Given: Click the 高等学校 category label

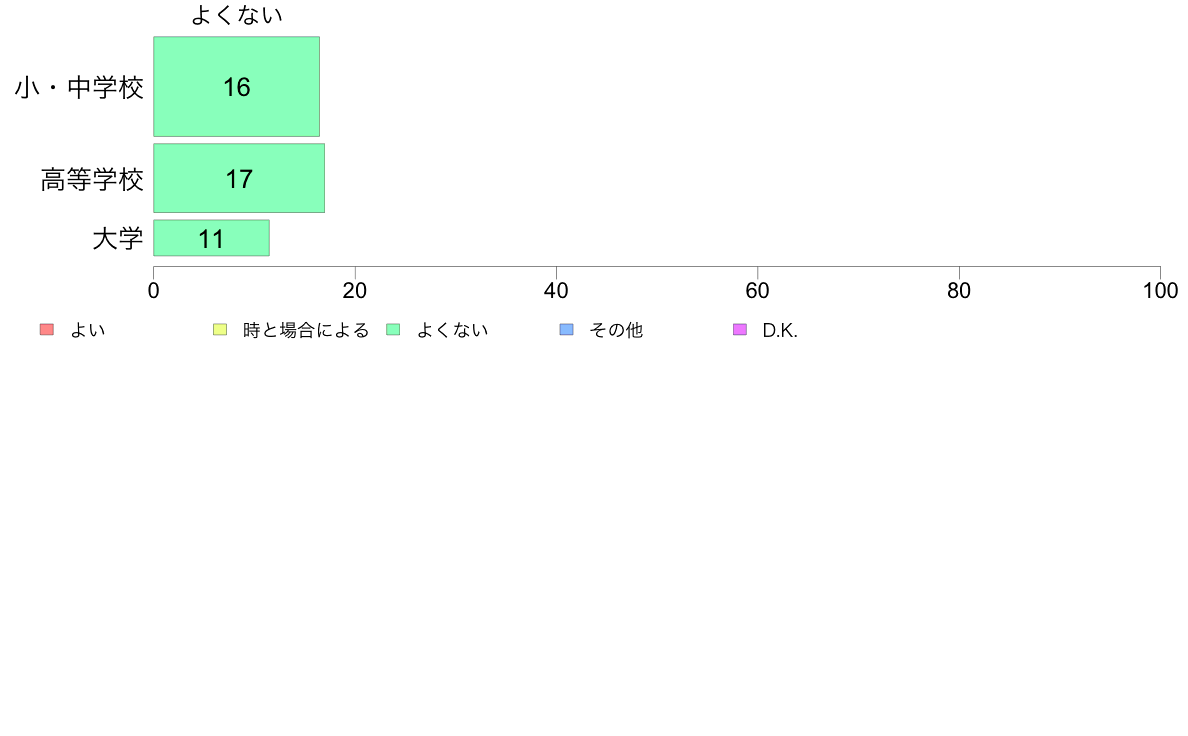Looking at the screenshot, I should tap(92, 180).
